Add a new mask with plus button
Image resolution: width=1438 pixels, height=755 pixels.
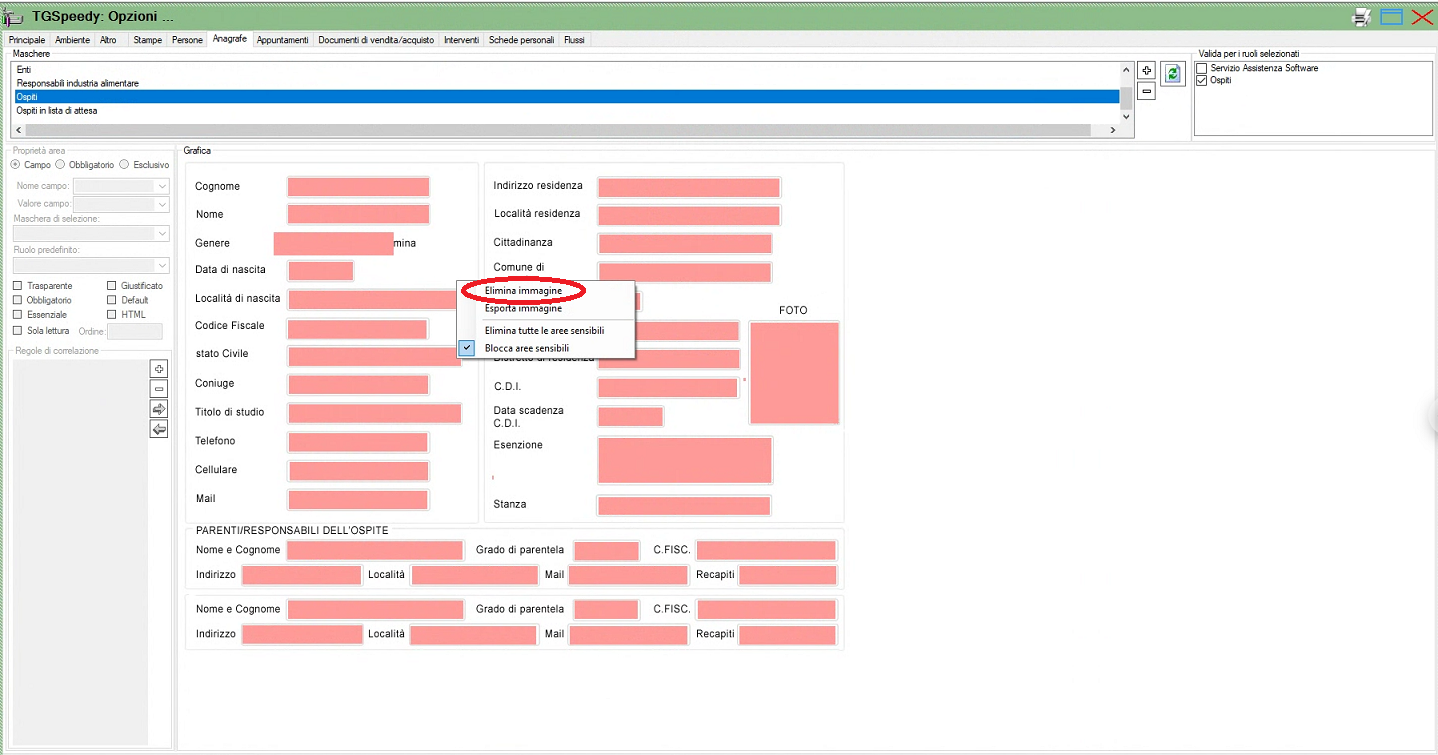coord(1146,71)
